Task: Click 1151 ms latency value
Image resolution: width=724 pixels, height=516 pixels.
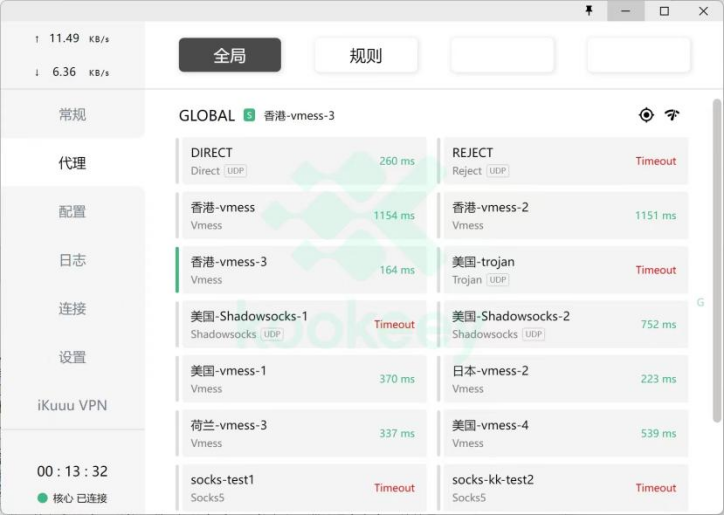Action: [656, 216]
